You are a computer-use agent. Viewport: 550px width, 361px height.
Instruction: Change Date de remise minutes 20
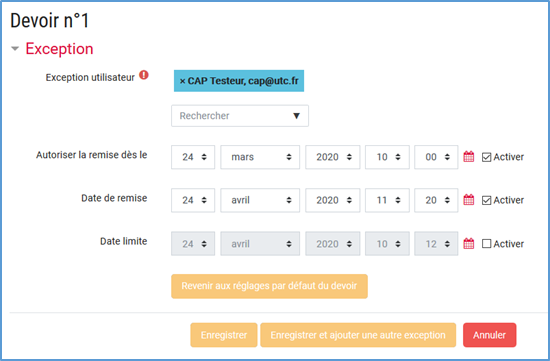point(436,200)
